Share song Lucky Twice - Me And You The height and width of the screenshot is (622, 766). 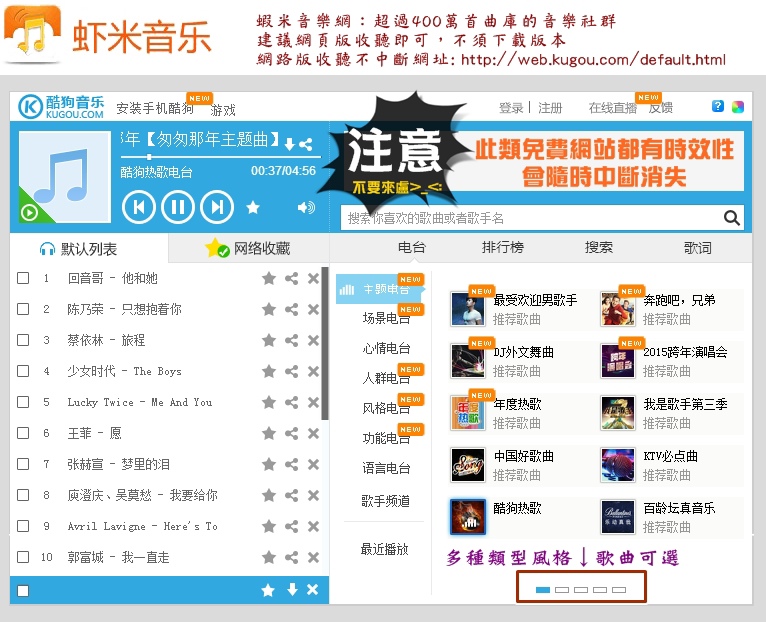pos(292,402)
